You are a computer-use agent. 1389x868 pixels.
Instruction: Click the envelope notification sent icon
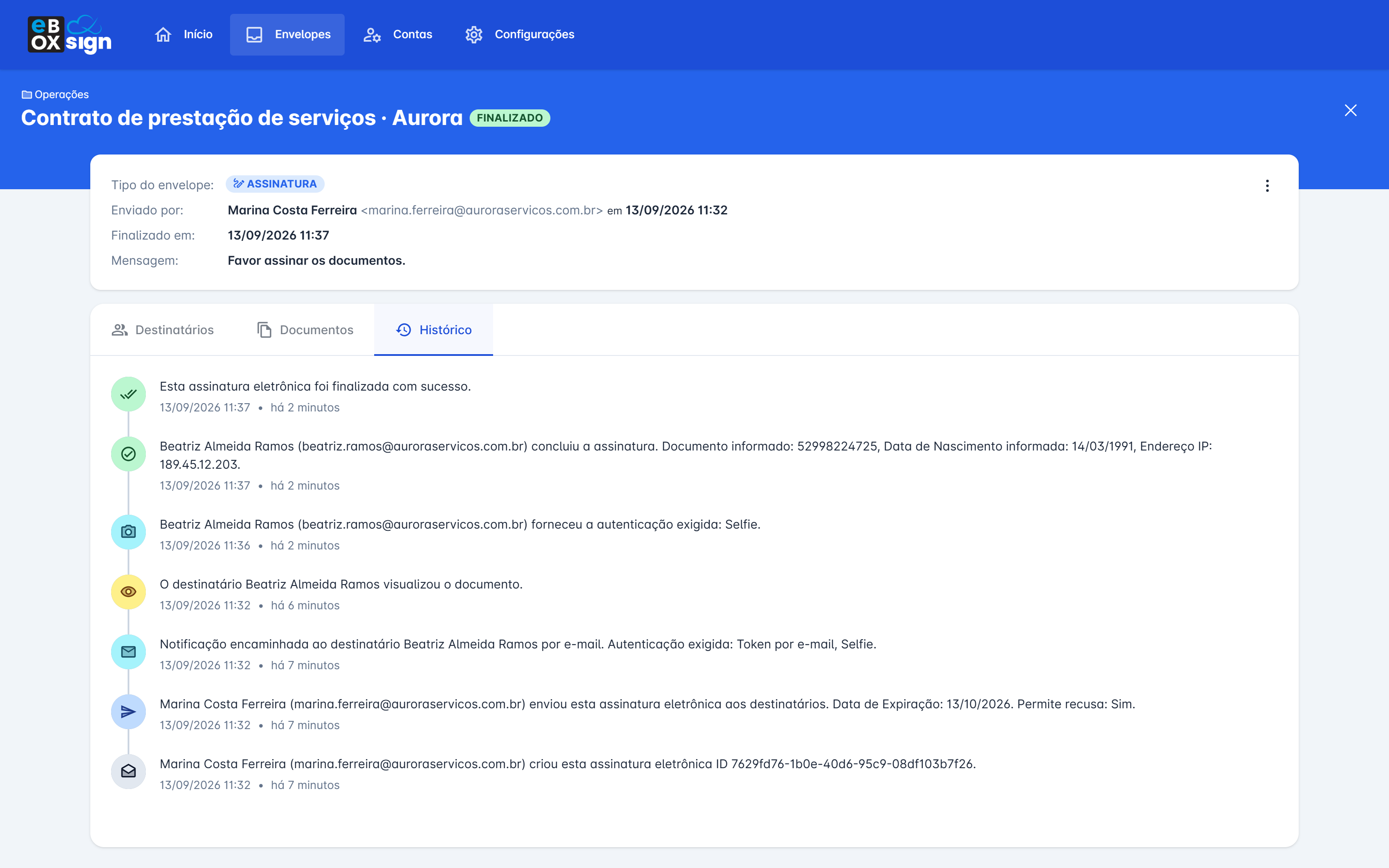[128, 651]
